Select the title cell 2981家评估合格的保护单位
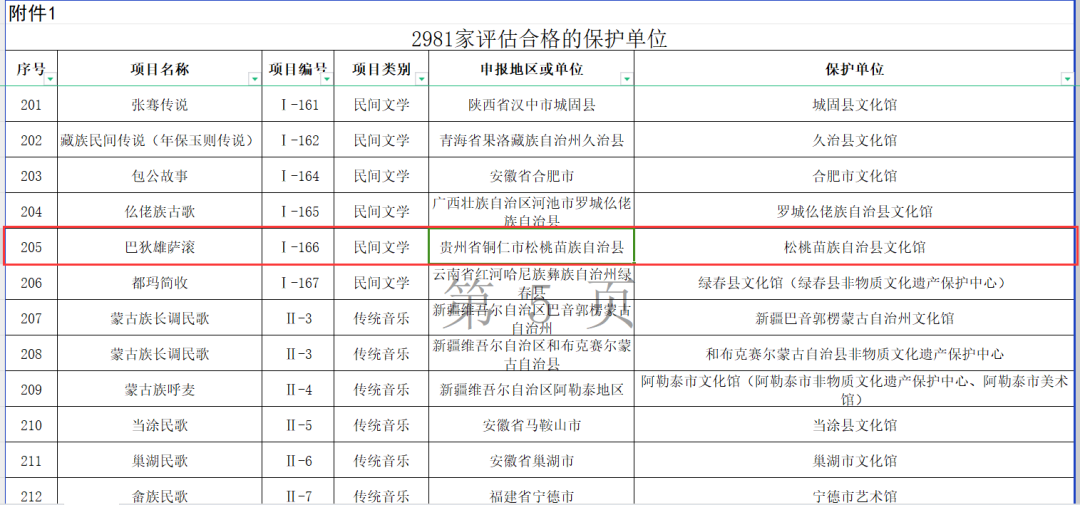The width and height of the screenshot is (1080, 505). (539, 39)
